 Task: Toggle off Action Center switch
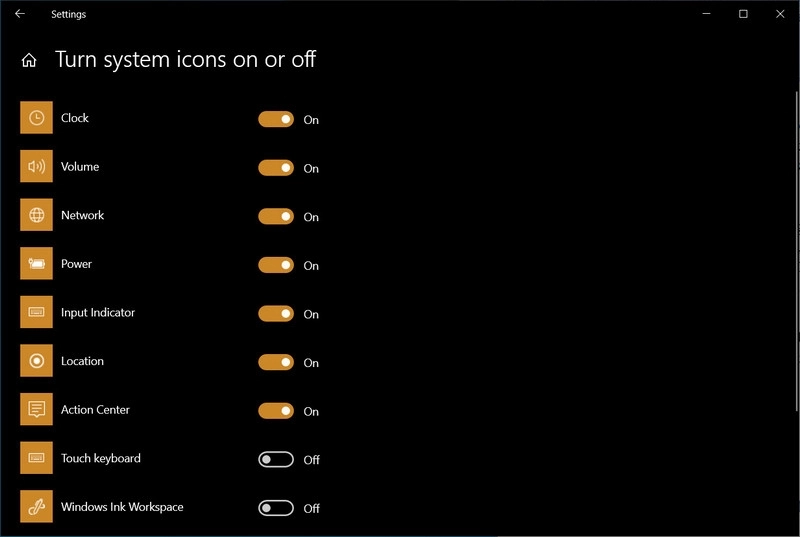(276, 411)
